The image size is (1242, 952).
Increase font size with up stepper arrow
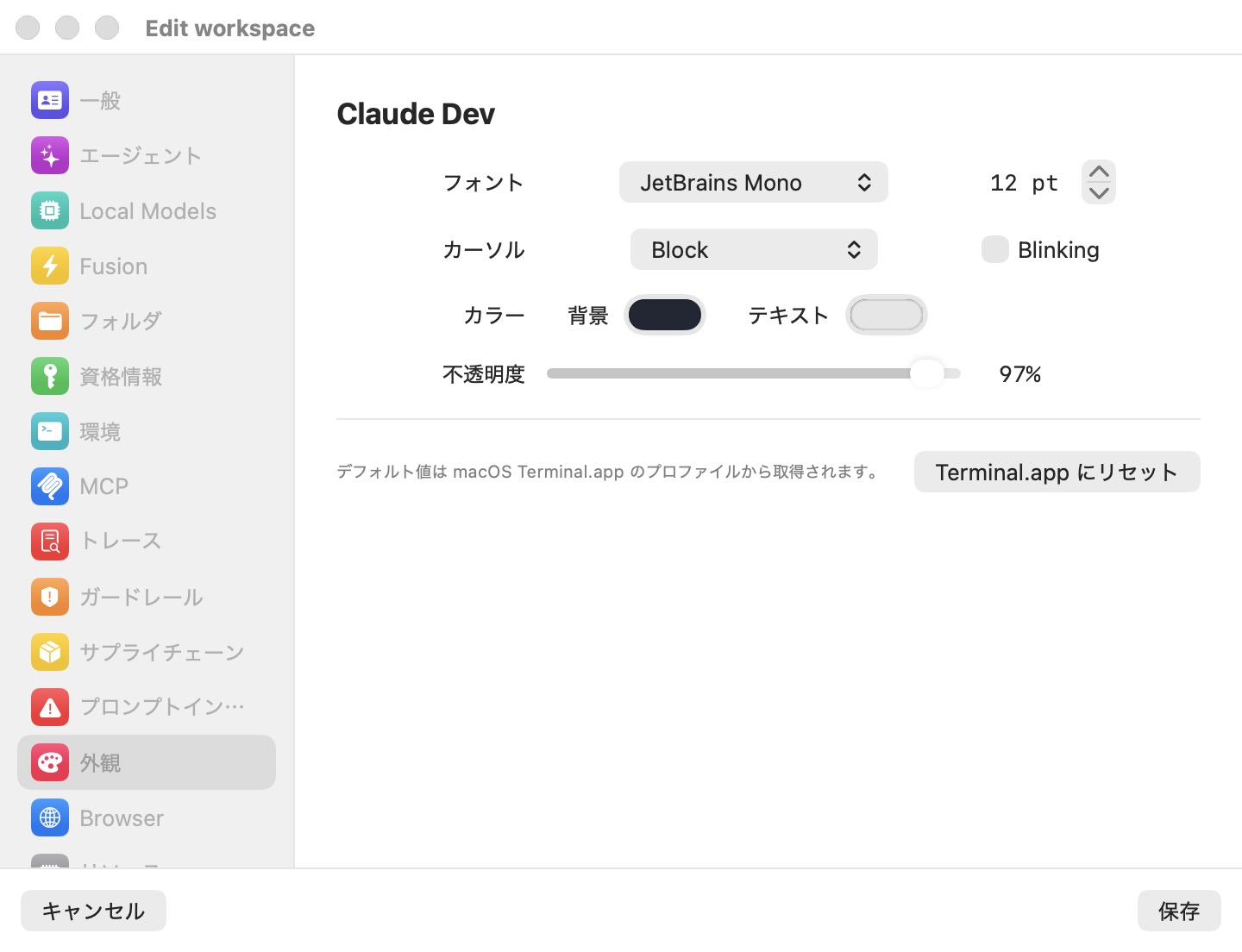[1099, 172]
